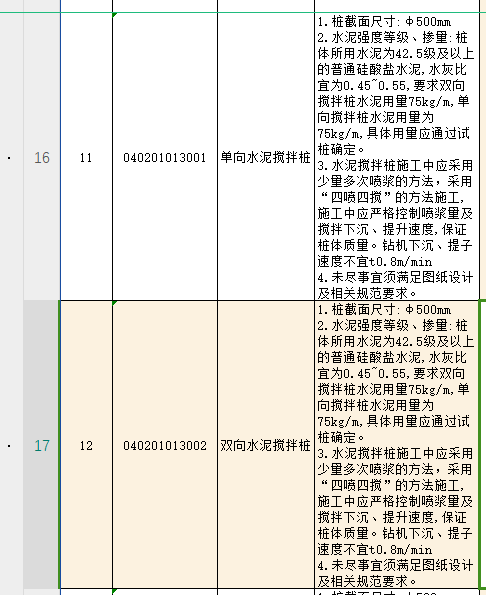Screen dimensions: 486x595
Task: Click description cell of 单向水泥搅拌桩 row
Action: click(x=397, y=157)
